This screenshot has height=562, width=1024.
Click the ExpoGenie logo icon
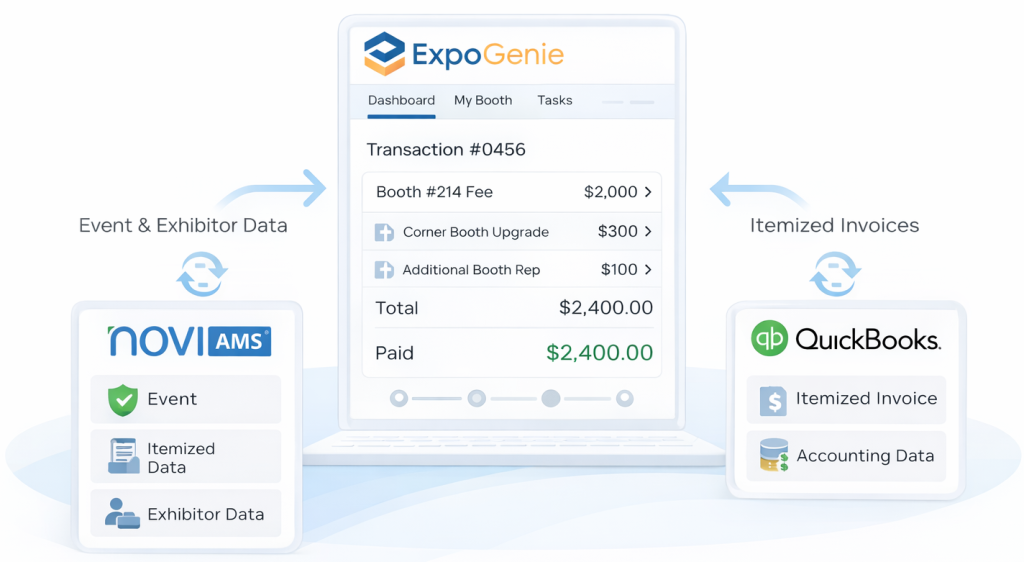coord(384,54)
